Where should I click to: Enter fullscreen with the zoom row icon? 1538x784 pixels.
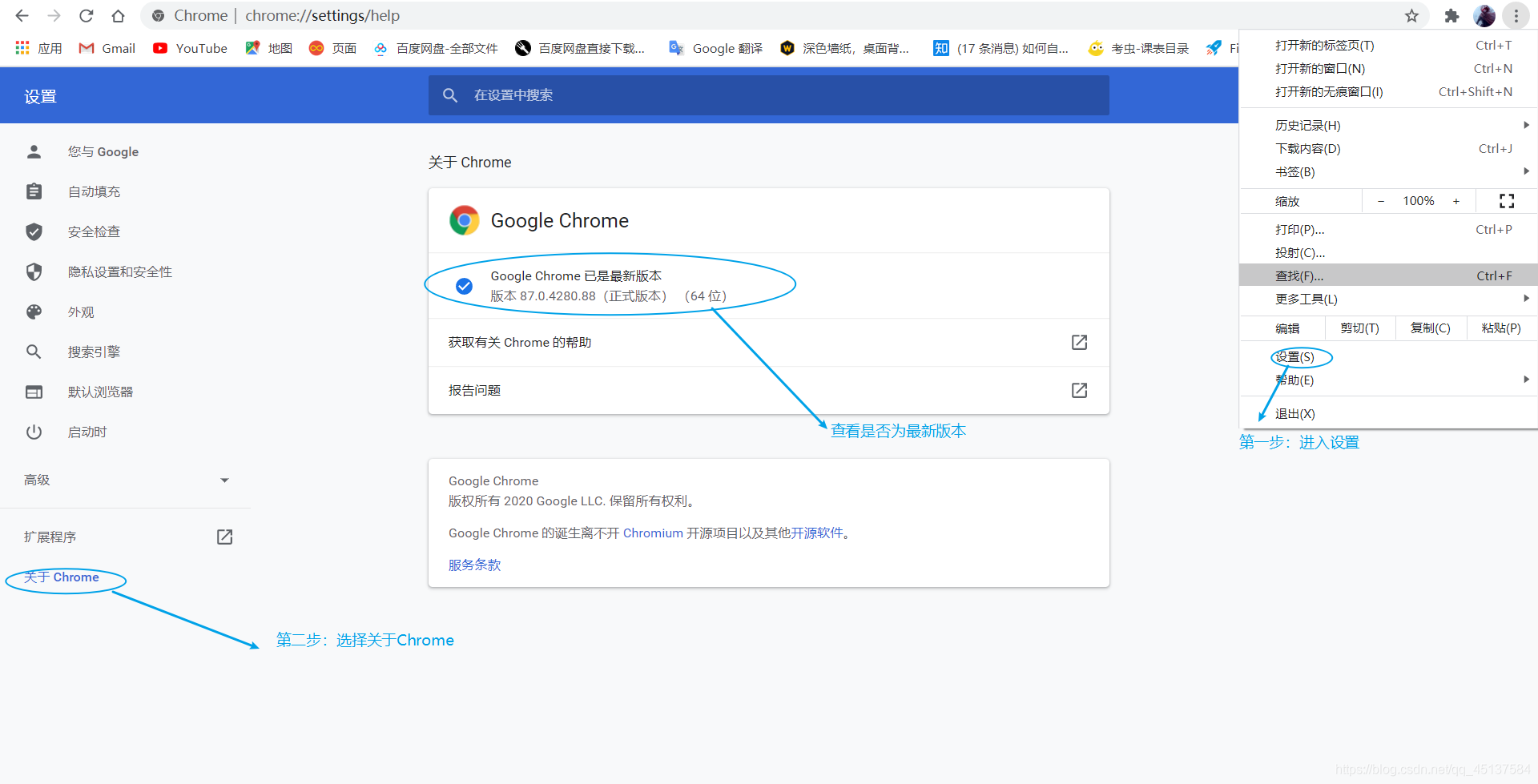tap(1506, 201)
